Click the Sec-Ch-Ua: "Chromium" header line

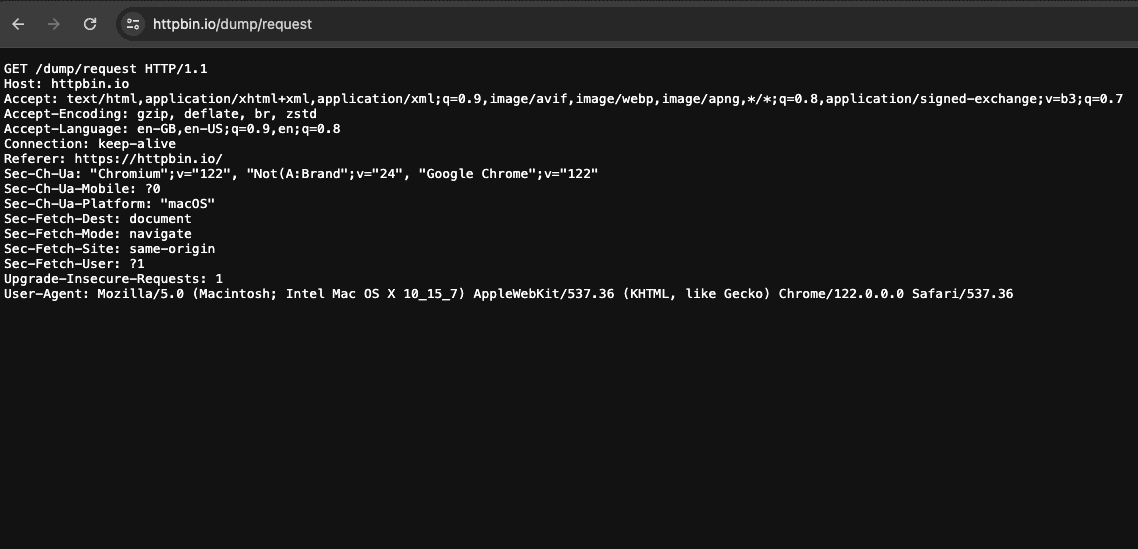(x=301, y=174)
